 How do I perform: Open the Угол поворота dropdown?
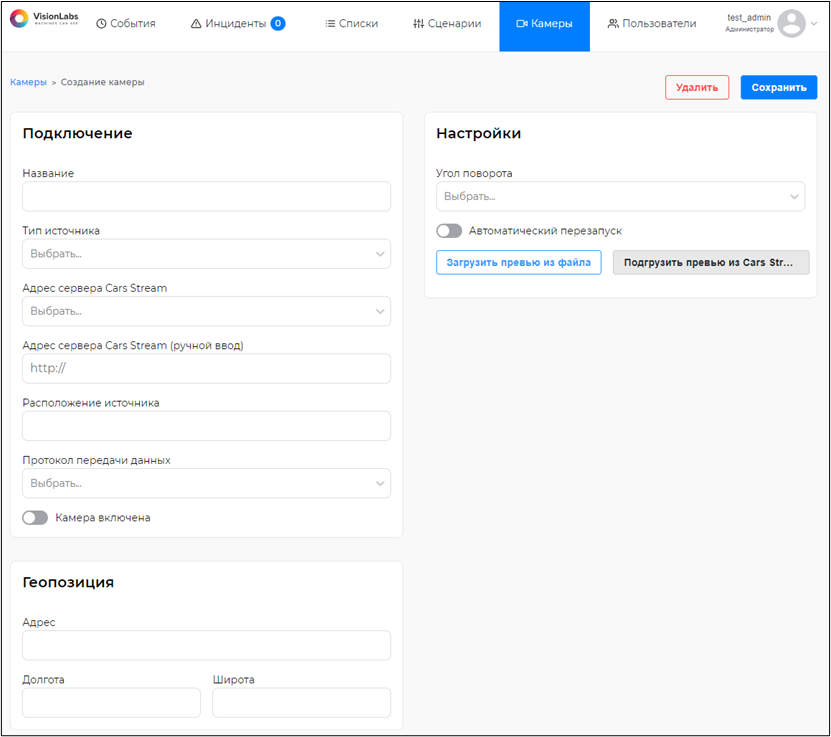(x=620, y=197)
